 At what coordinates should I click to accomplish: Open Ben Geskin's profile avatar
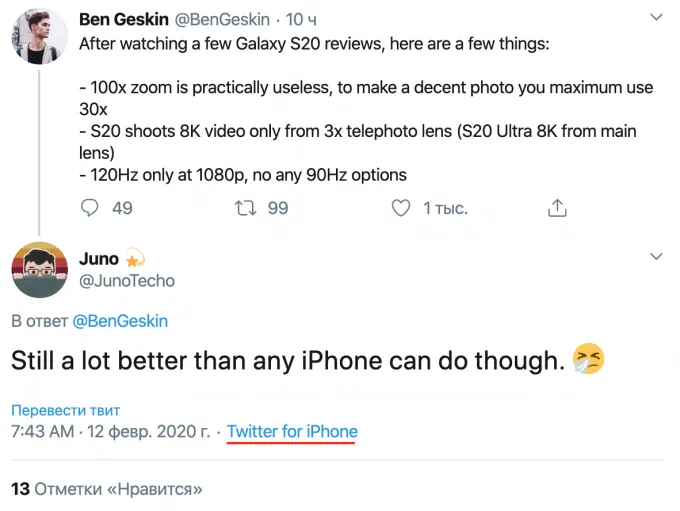pos(40,37)
